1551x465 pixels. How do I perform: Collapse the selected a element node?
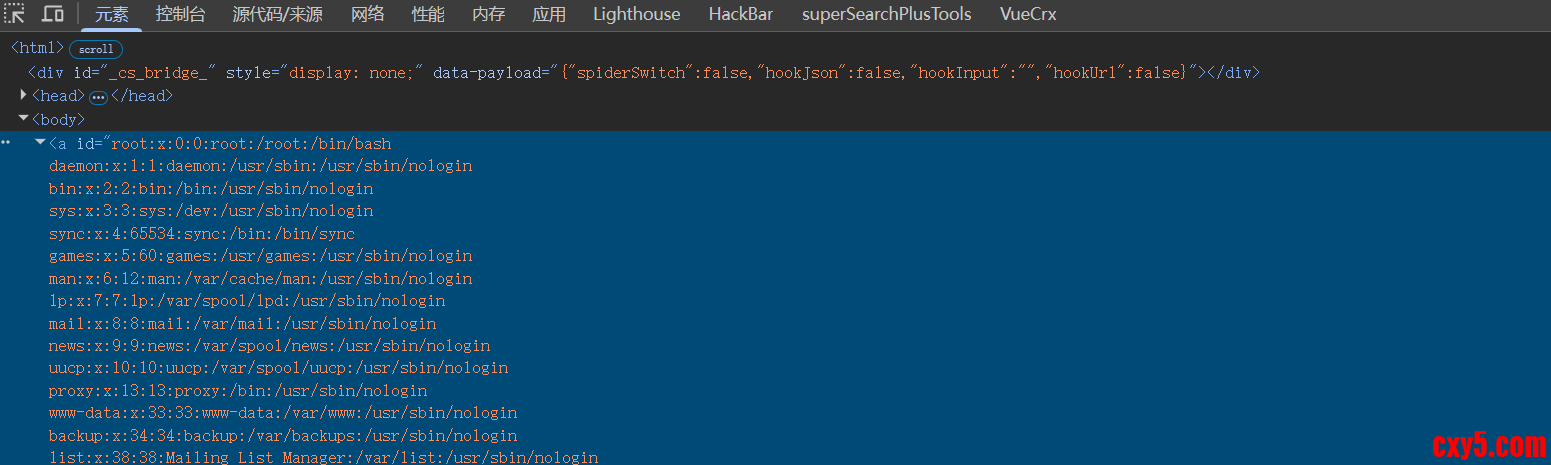tap(40, 142)
